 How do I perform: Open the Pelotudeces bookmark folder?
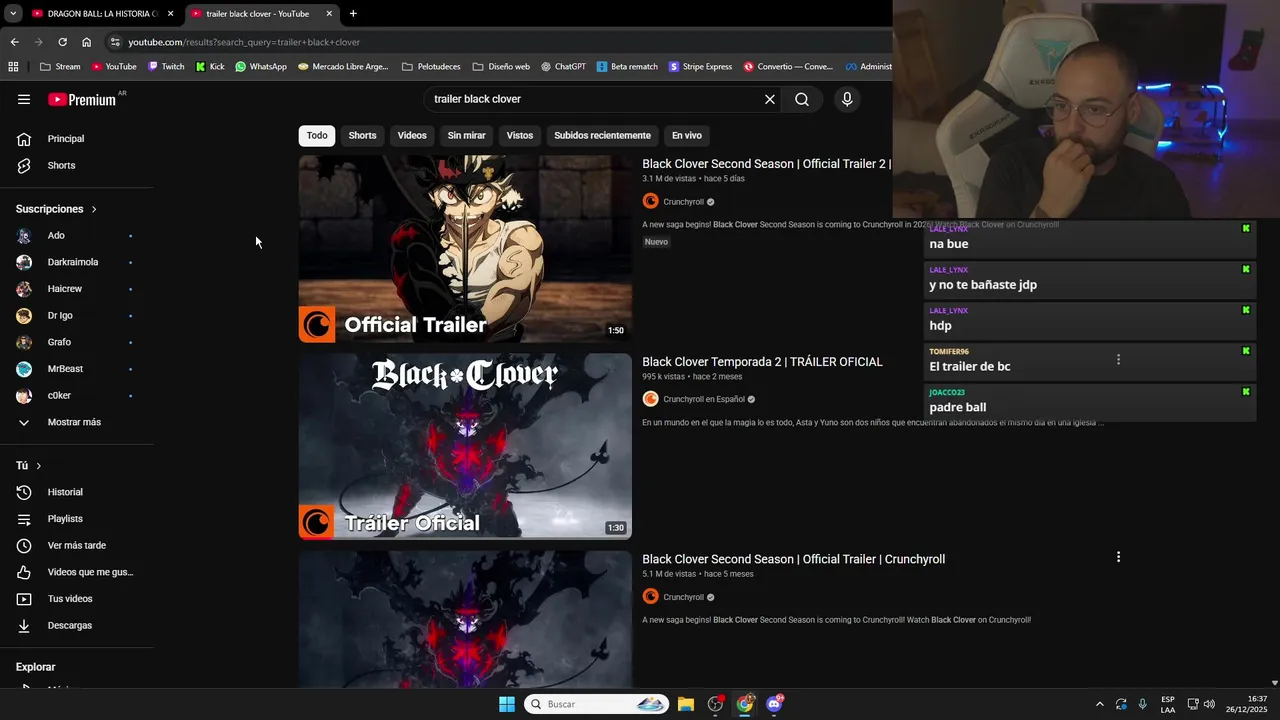pos(431,67)
